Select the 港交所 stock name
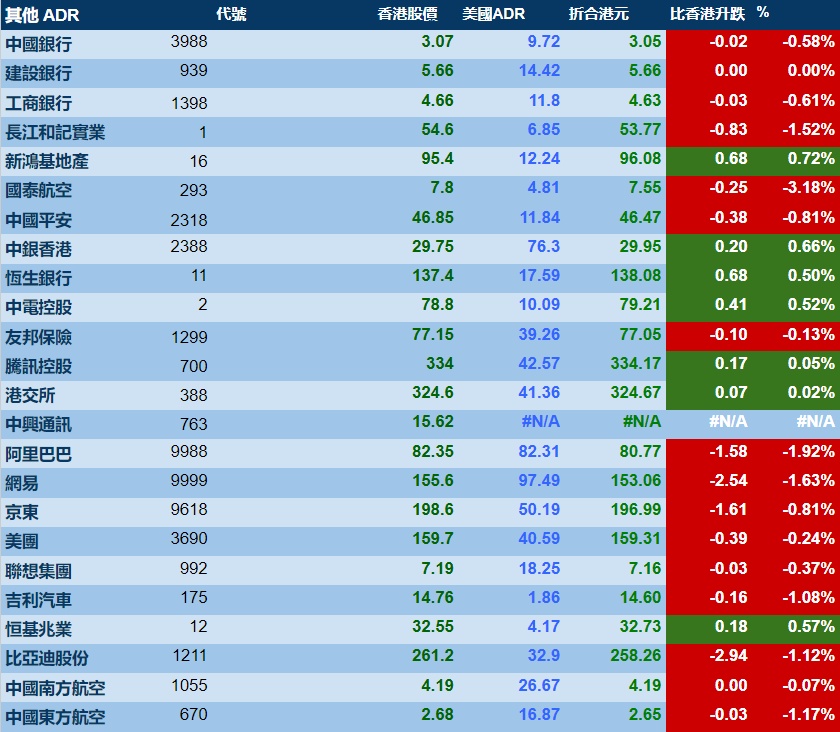Image resolution: width=840 pixels, height=732 pixels. pyautogui.click(x=30, y=394)
